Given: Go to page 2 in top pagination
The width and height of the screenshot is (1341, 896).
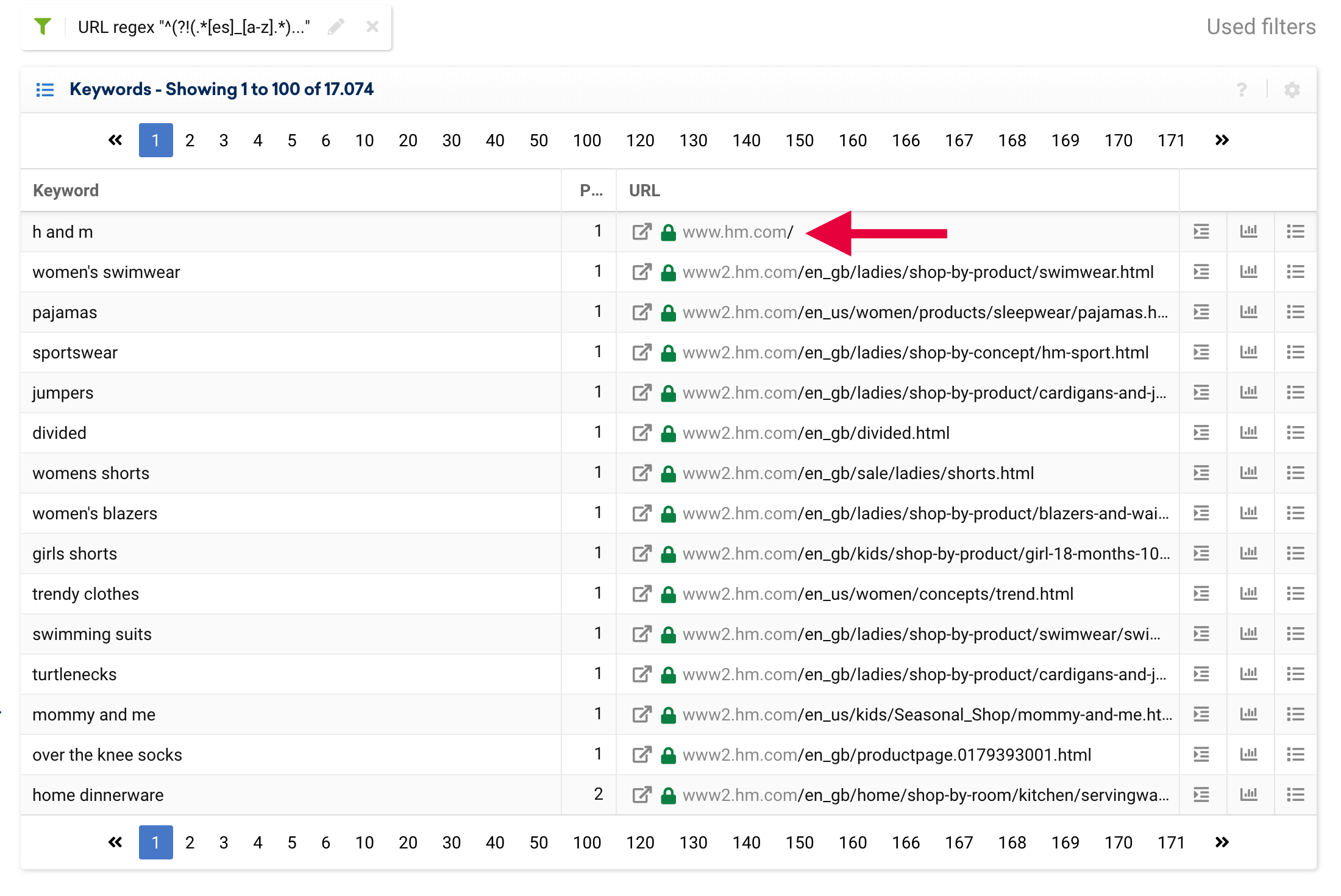Looking at the screenshot, I should point(190,141).
